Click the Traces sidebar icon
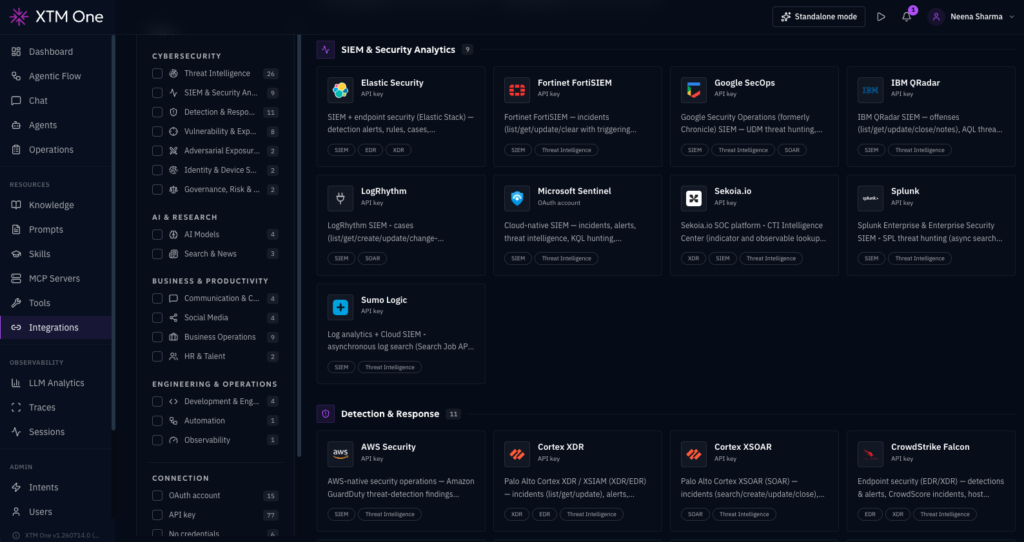This screenshot has width=1024, height=542. (16, 407)
